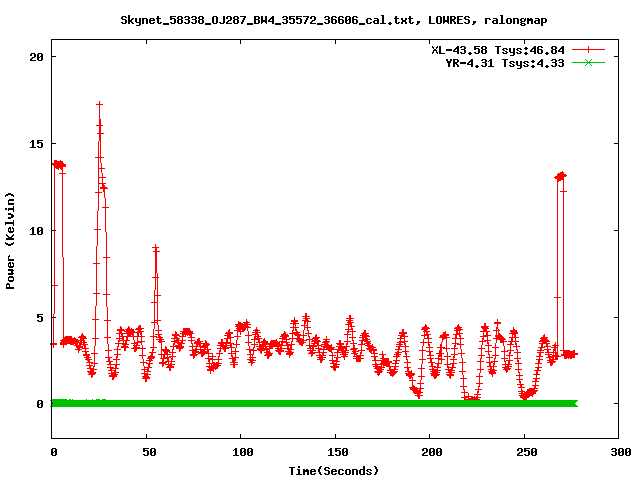The width and height of the screenshot is (640, 480).
Task: Click the x-axis tick label 200
Action: 432,452
